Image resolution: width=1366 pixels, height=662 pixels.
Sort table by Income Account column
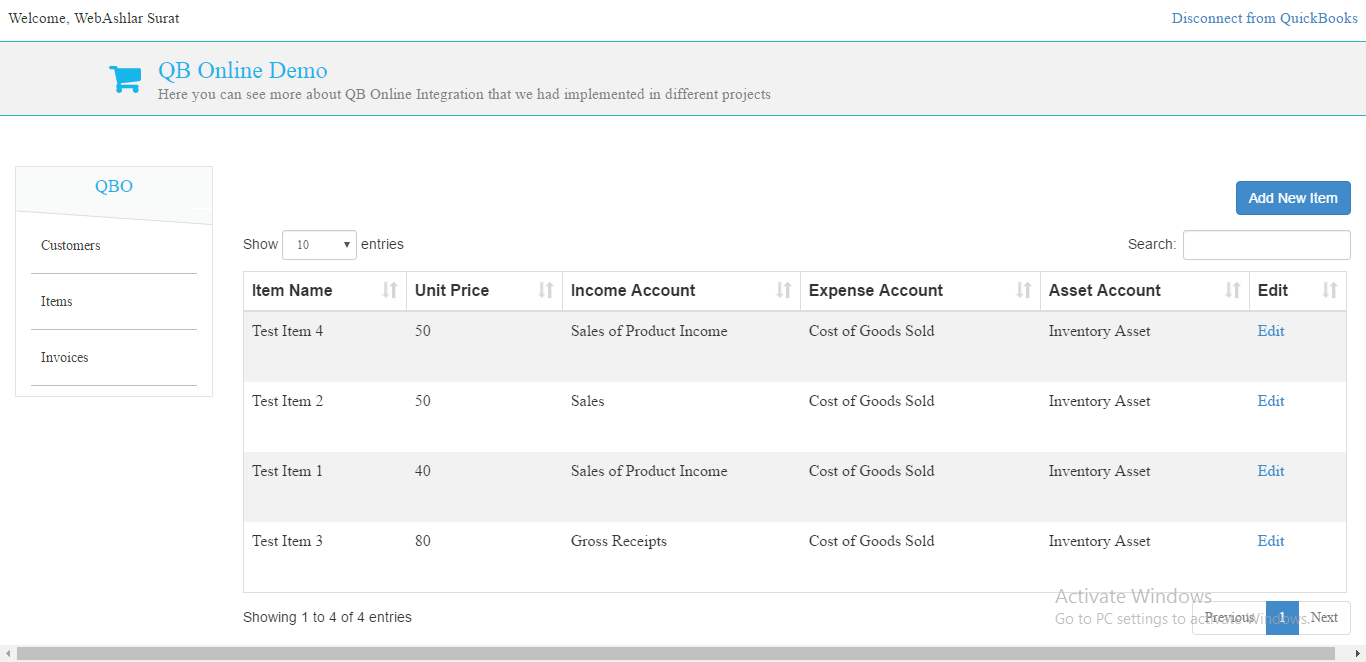point(681,291)
